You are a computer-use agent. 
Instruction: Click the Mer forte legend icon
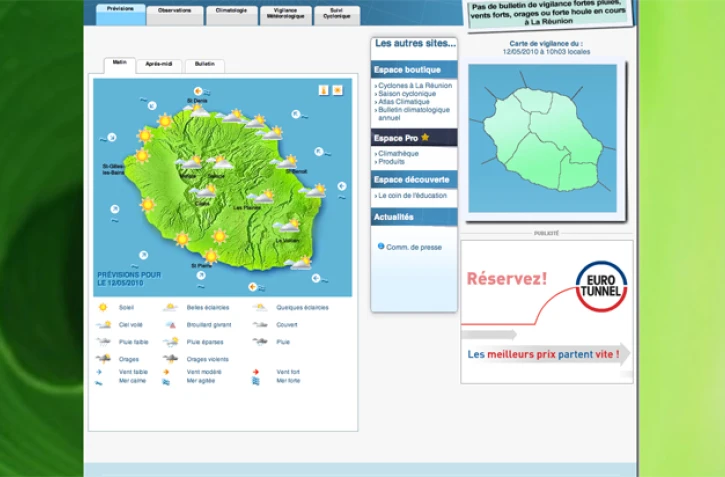click(256, 381)
